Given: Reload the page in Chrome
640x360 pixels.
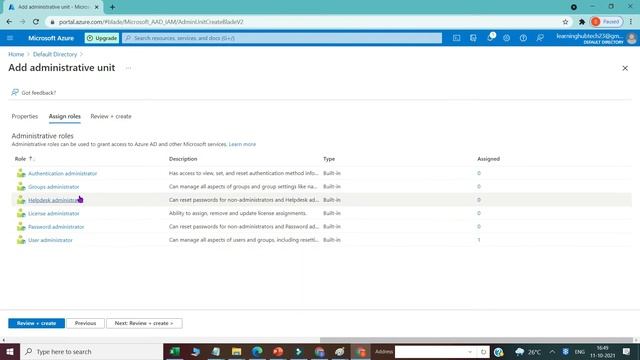Looking at the screenshot, I should pyautogui.click(x=36, y=22).
